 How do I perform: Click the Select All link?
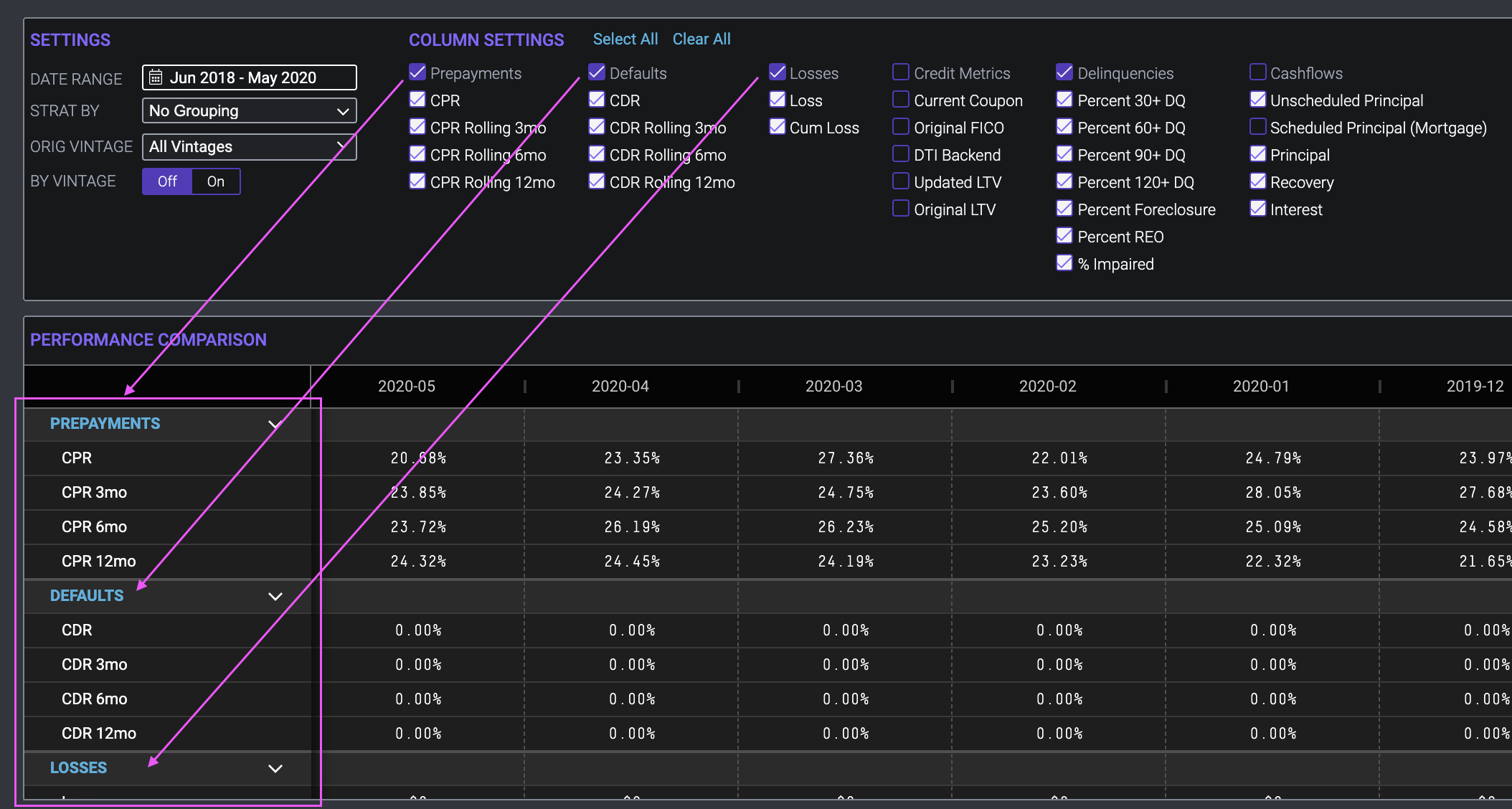[x=625, y=39]
